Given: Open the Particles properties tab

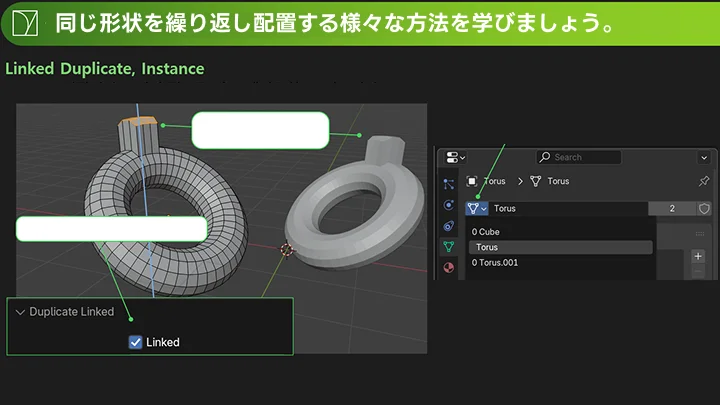Looking at the screenshot, I should (448, 184).
